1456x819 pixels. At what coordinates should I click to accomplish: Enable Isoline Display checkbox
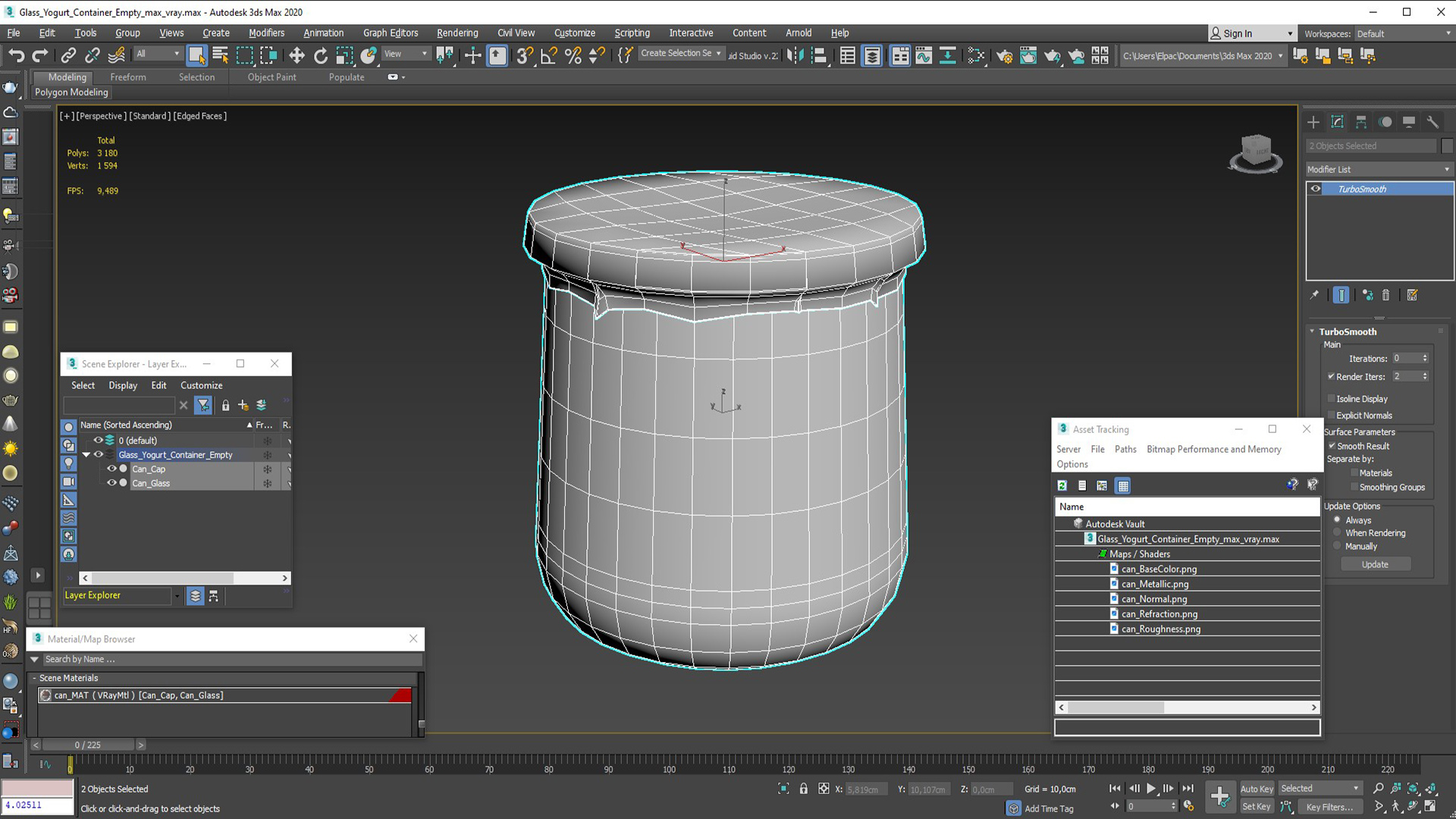(1331, 398)
